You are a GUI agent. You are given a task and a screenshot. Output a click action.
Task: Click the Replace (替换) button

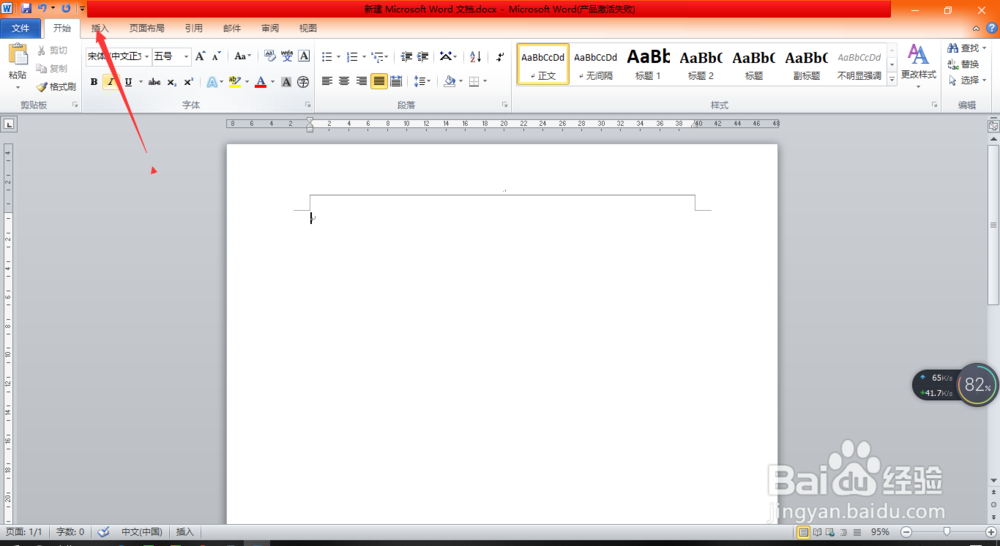point(963,64)
